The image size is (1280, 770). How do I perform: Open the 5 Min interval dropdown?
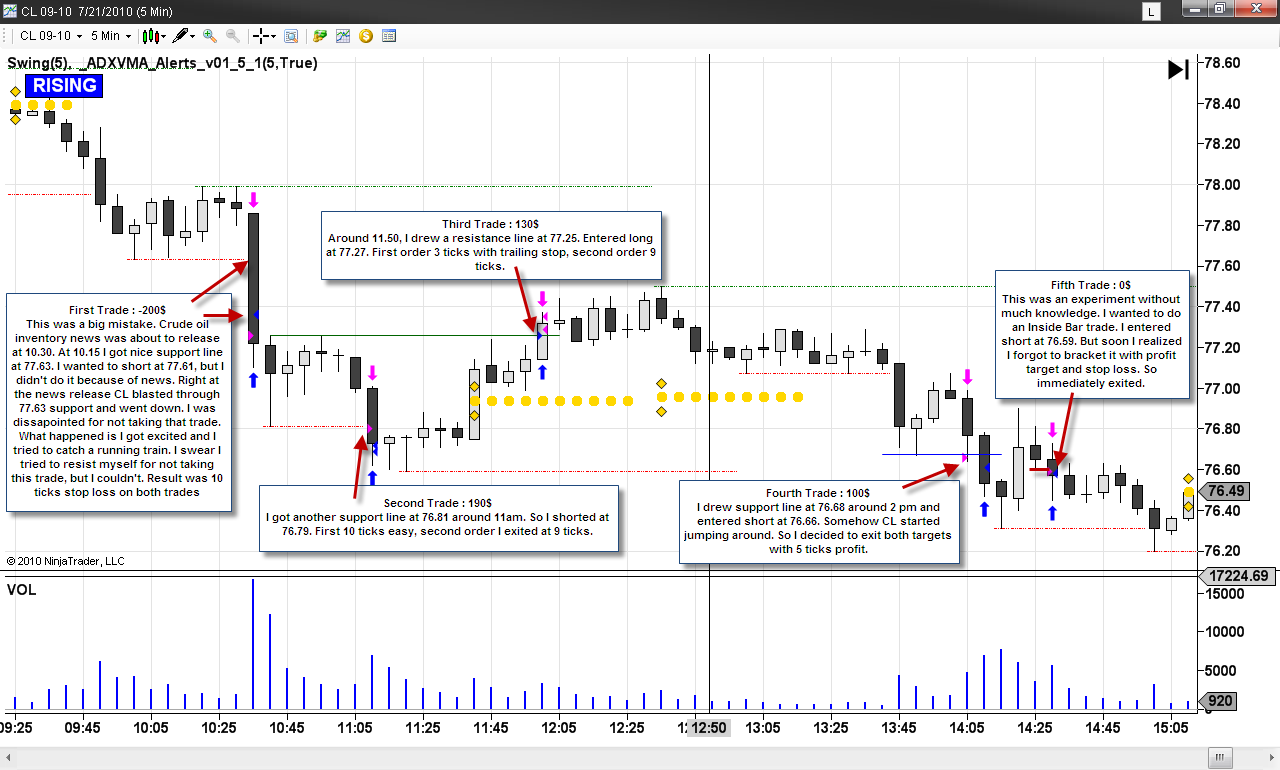click(111, 36)
